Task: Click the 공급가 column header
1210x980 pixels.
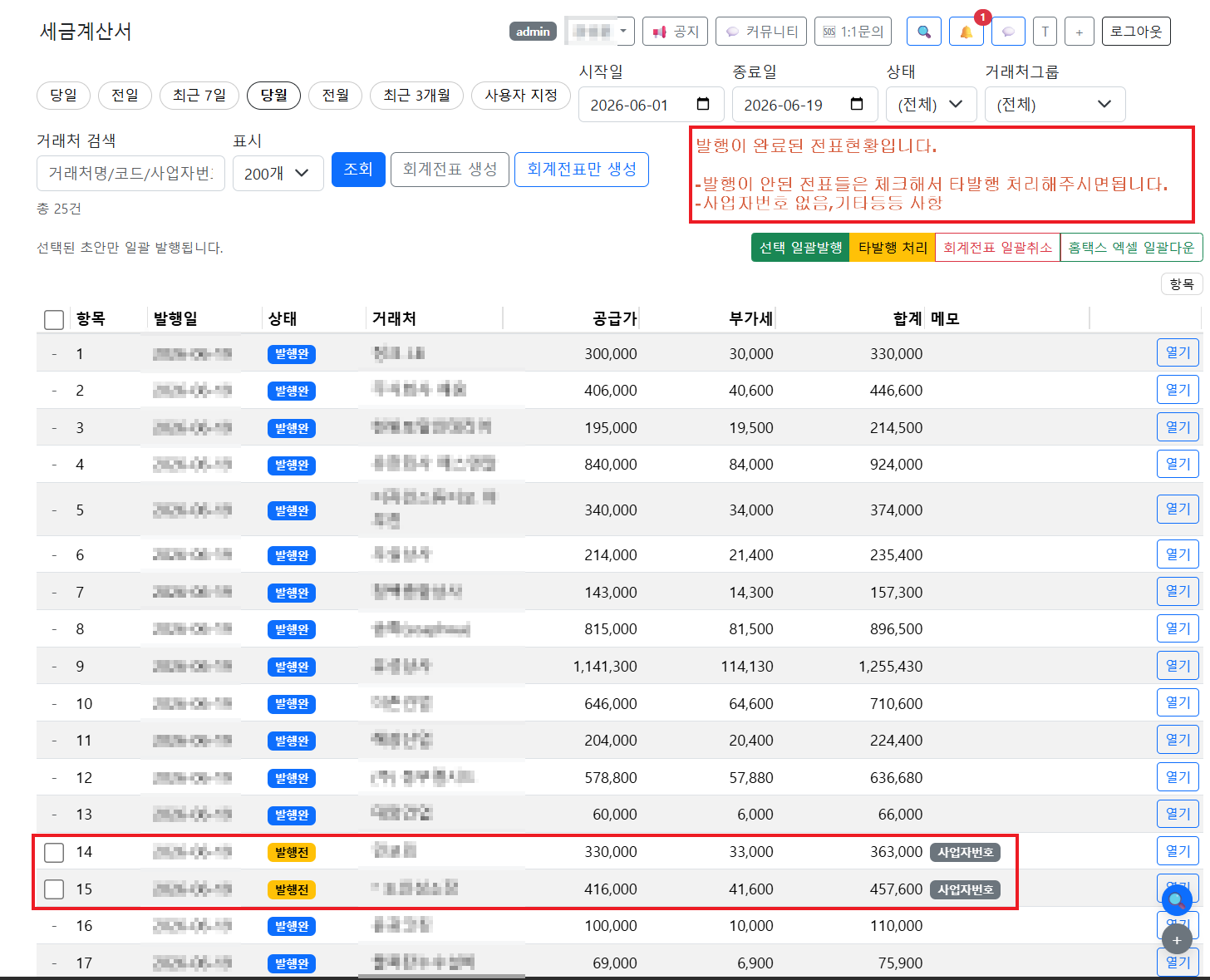Action: [615, 318]
